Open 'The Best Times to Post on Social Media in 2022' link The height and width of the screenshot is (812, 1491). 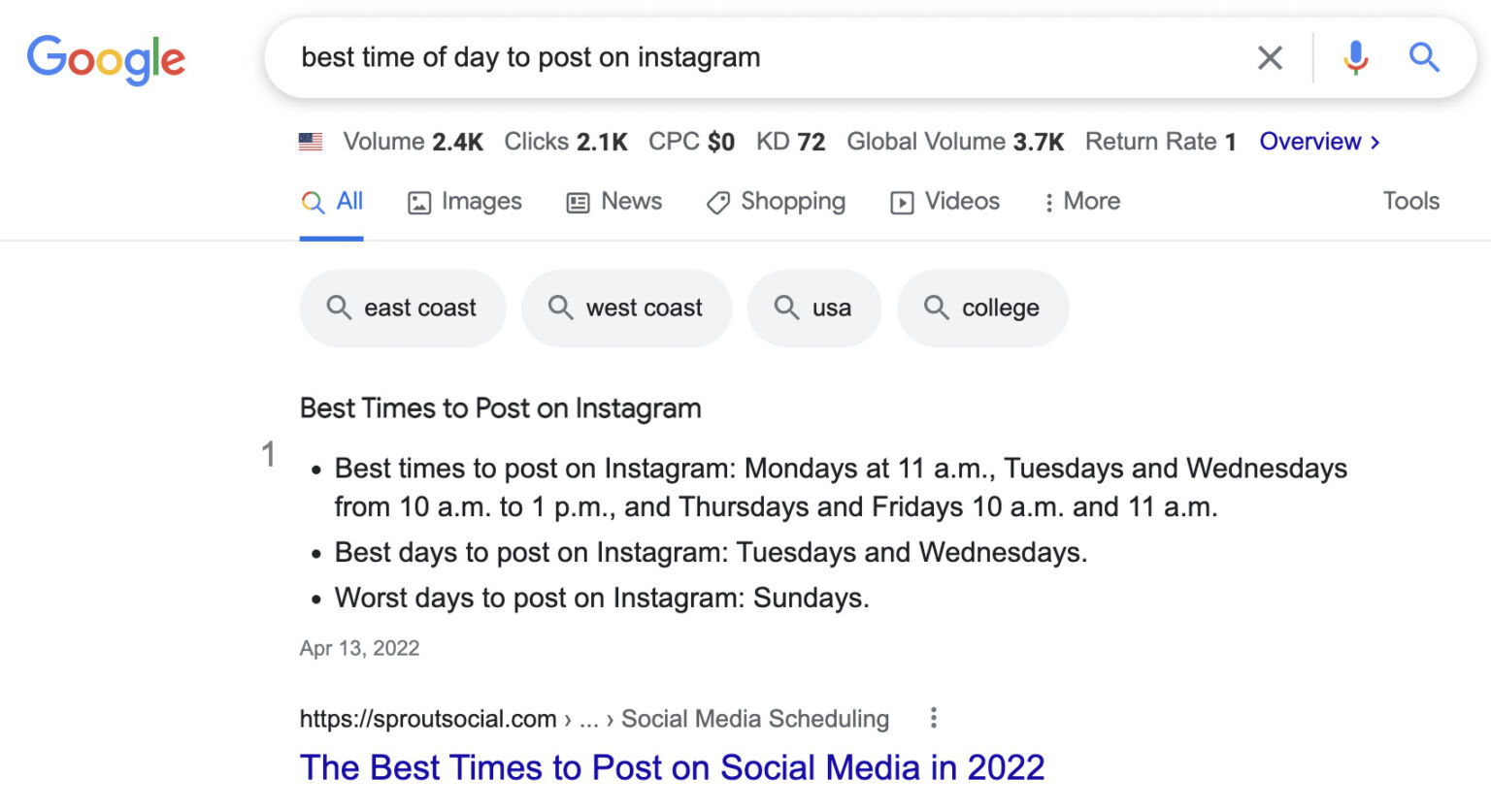tap(672, 767)
